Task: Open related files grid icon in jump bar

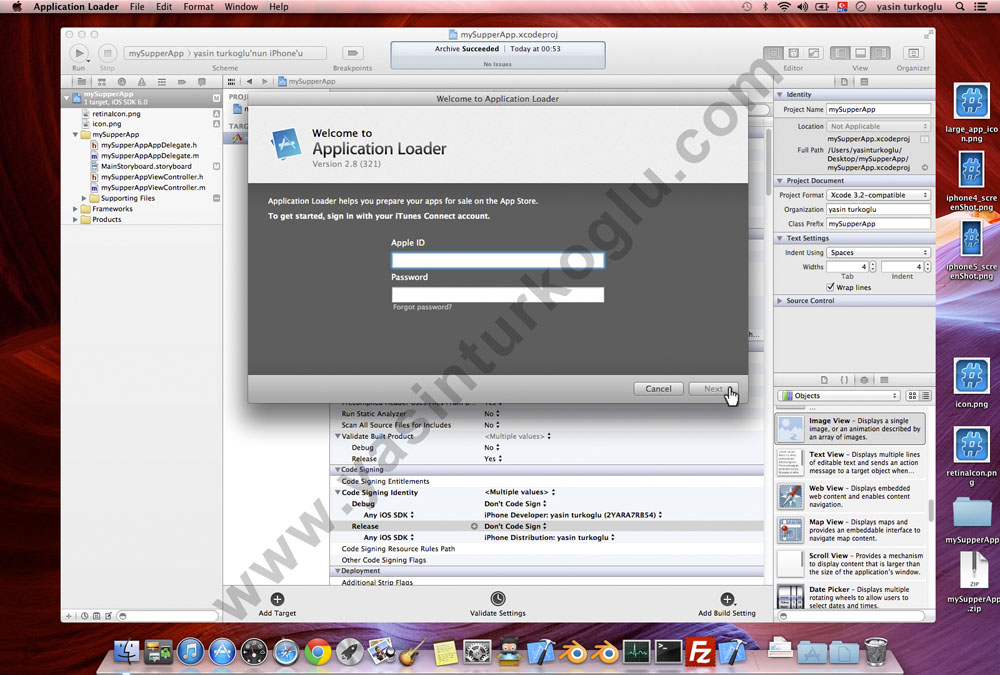Action: pyautogui.click(x=232, y=82)
